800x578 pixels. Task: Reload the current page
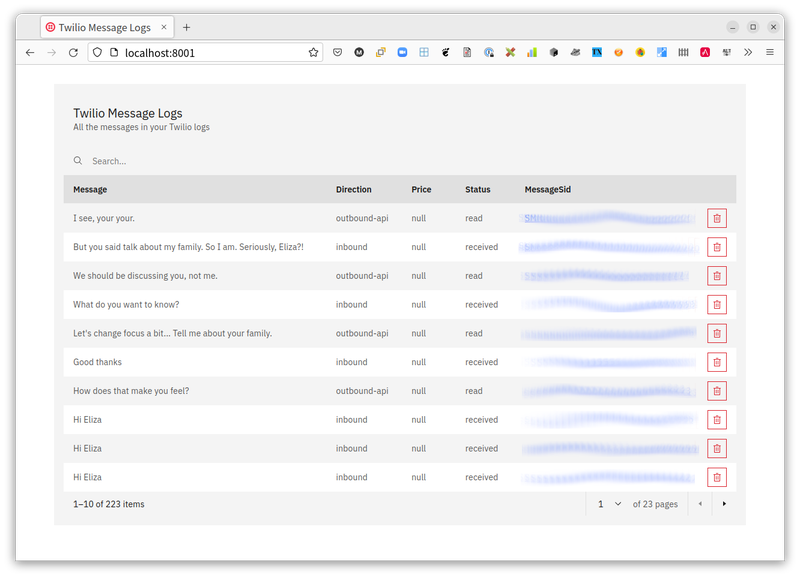pyautogui.click(x=73, y=53)
